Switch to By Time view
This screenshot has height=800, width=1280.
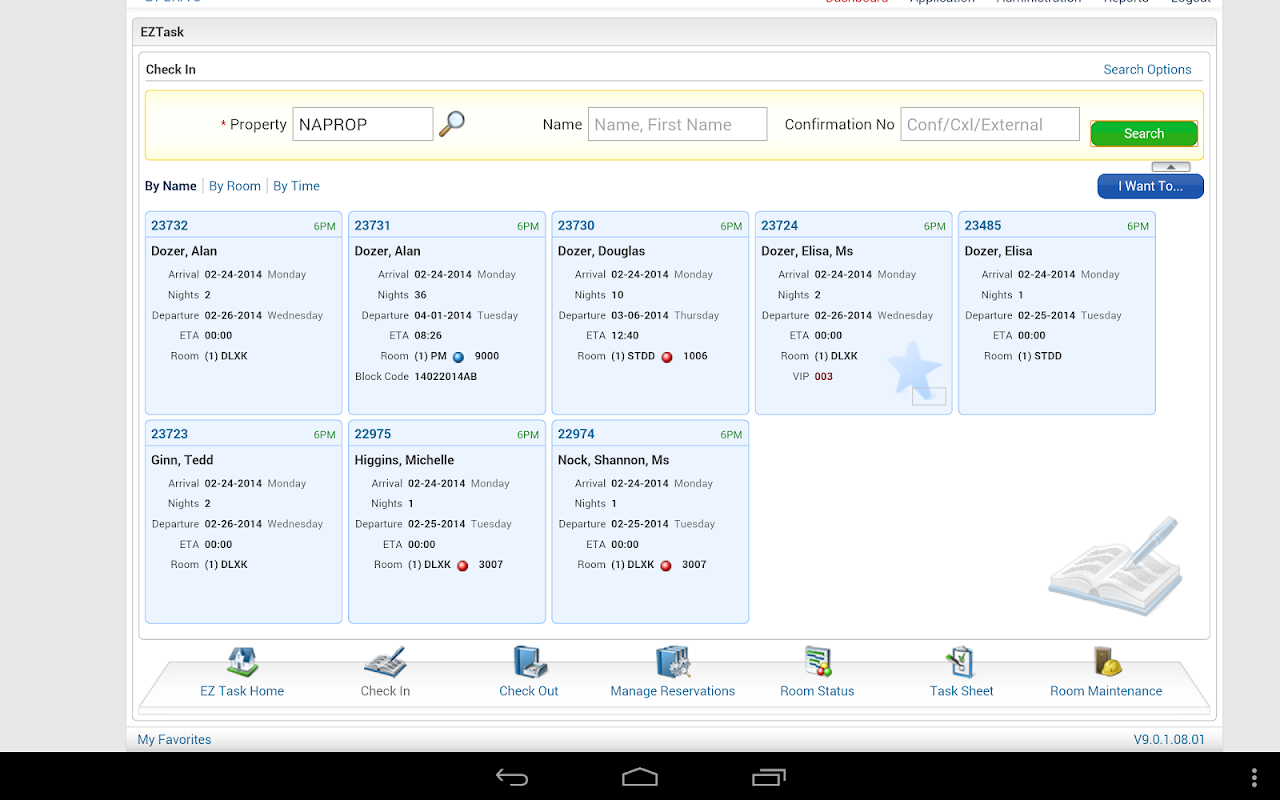[x=297, y=186]
